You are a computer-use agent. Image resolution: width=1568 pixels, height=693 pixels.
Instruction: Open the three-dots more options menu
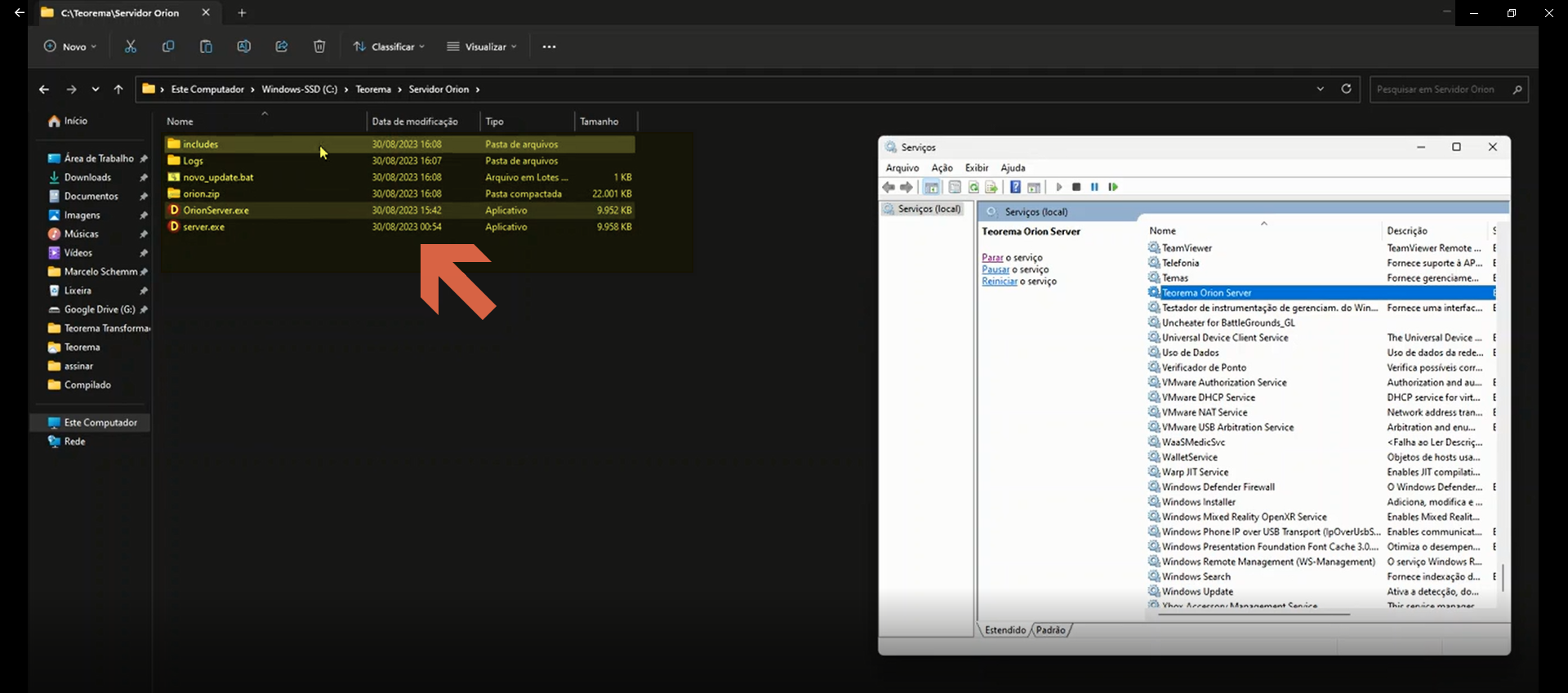(550, 47)
